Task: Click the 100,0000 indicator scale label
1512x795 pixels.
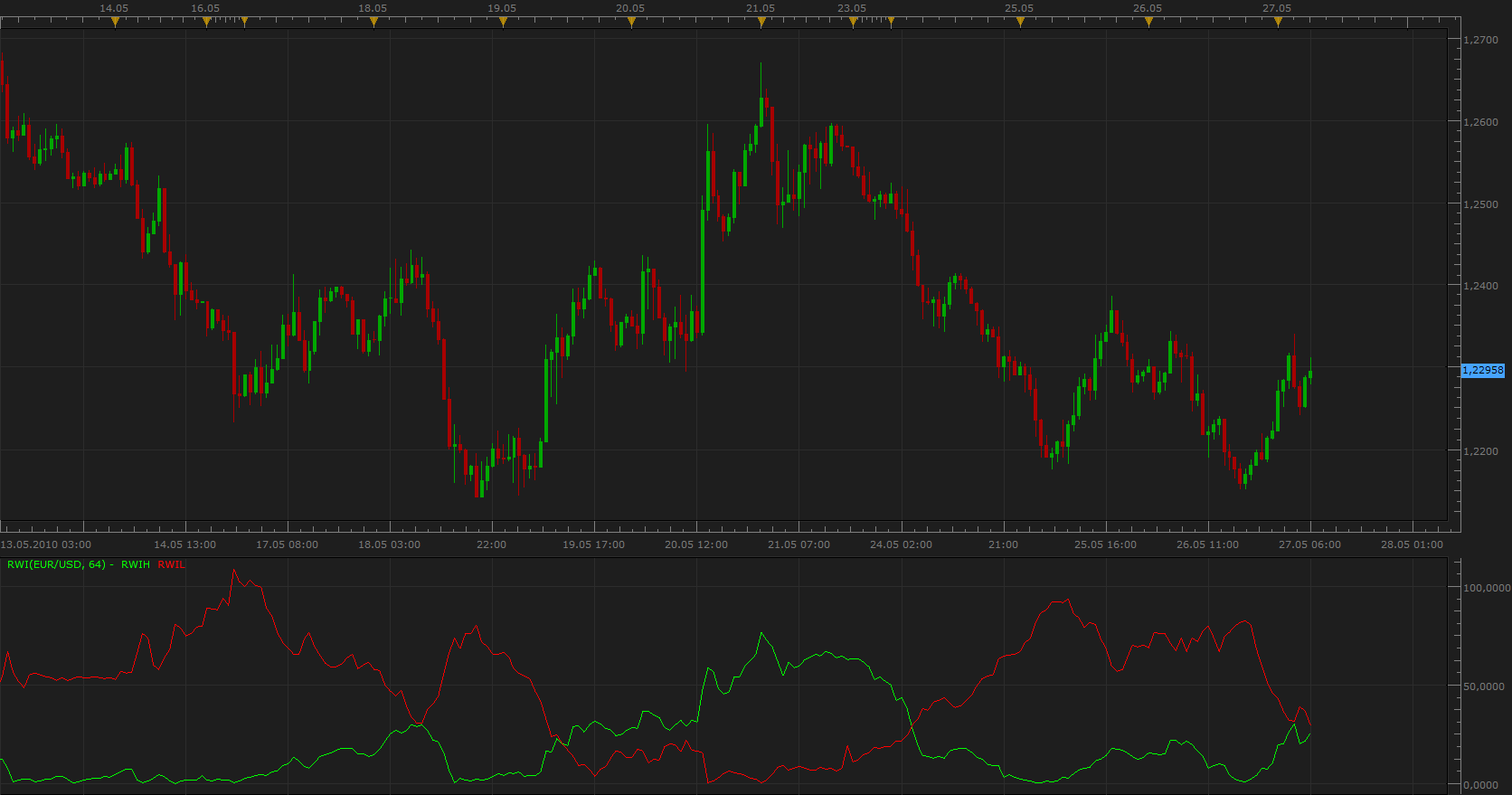Action: point(1487,588)
